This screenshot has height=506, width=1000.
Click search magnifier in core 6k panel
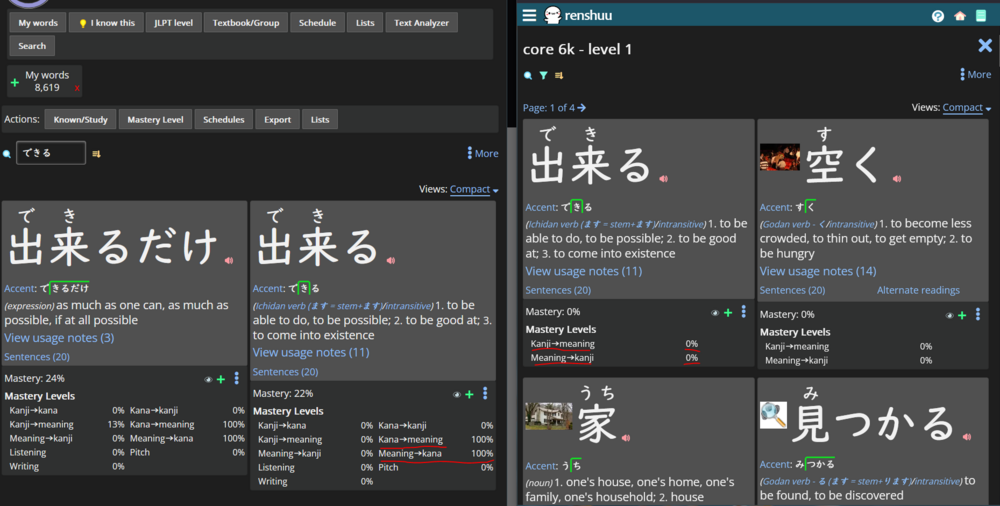[528, 75]
